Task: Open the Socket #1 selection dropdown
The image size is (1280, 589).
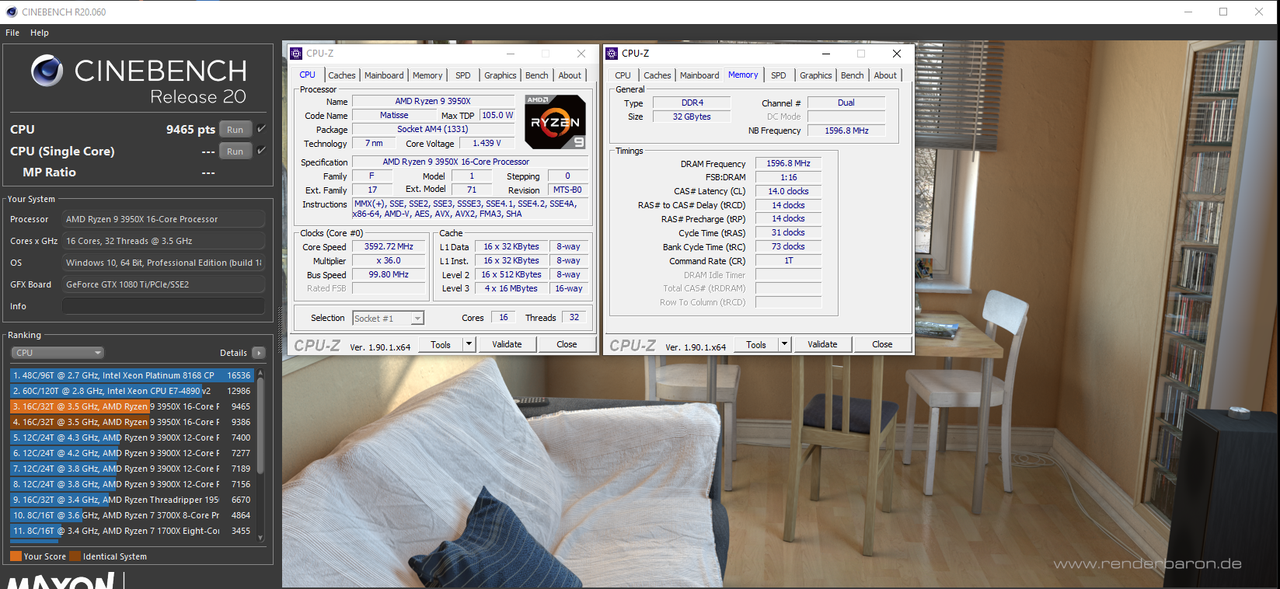Action: point(388,318)
